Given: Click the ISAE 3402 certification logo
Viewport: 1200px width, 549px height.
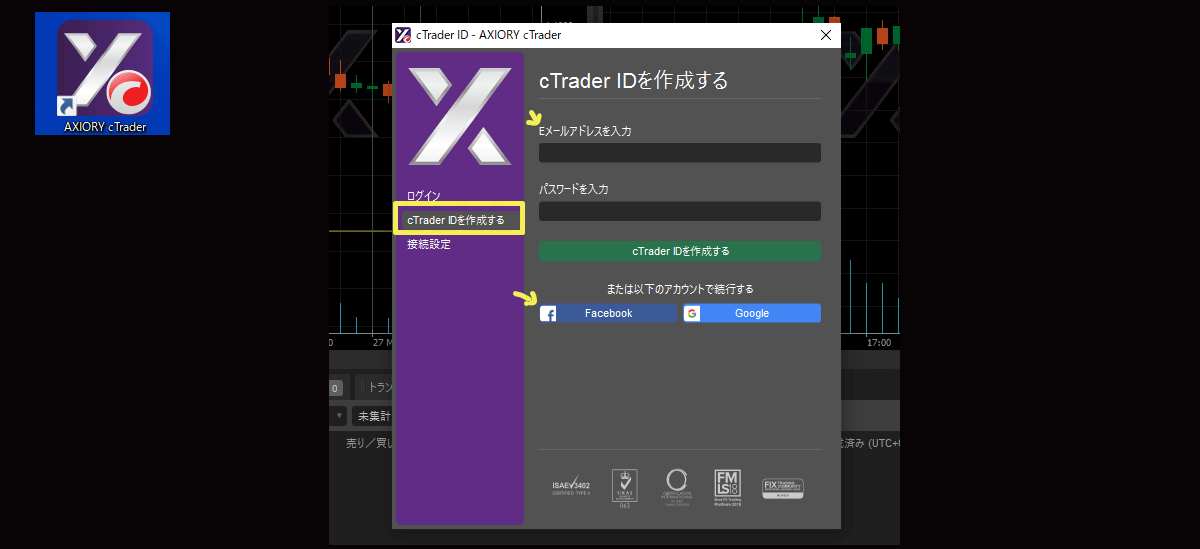Looking at the screenshot, I should coord(571,487).
